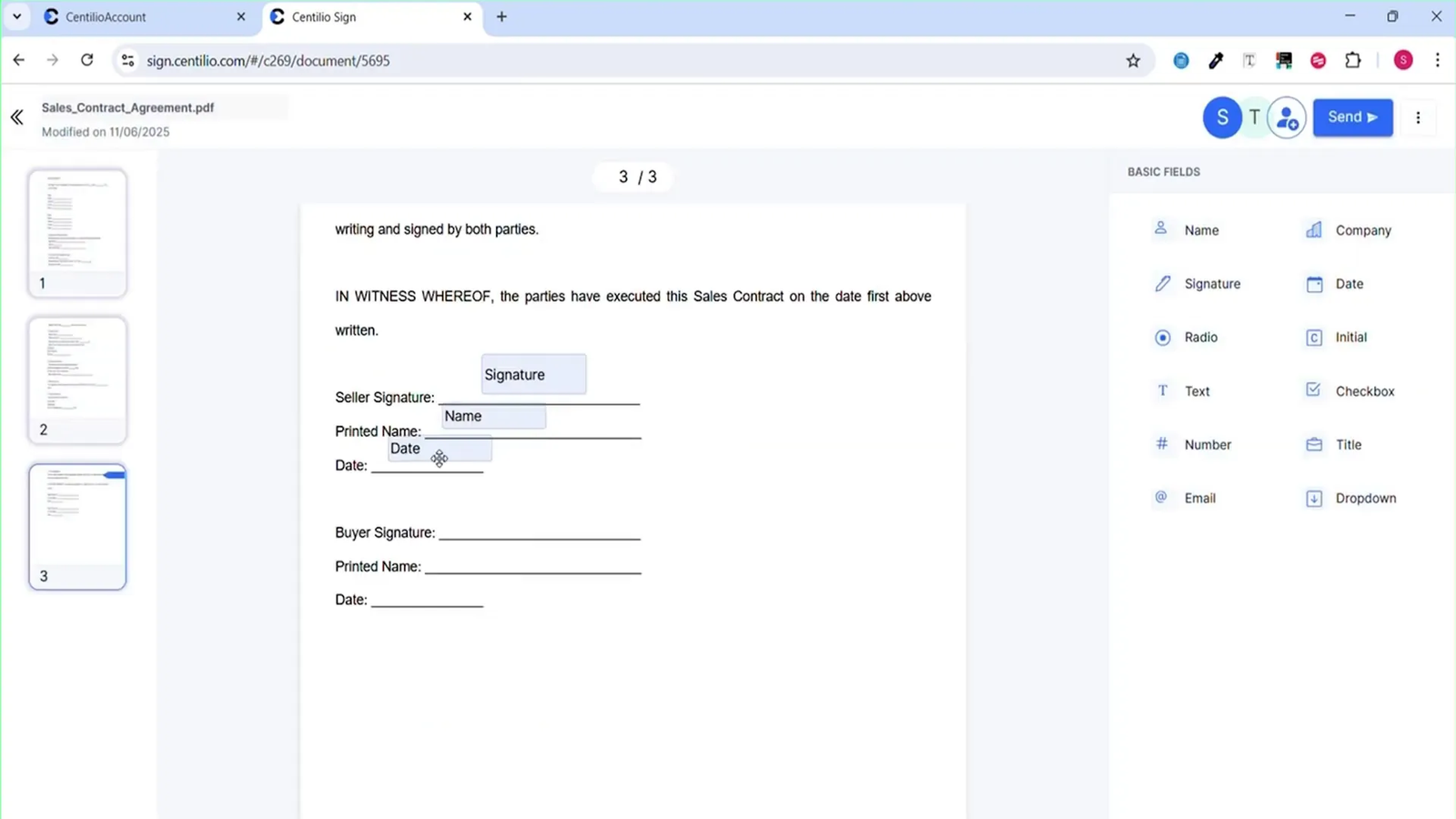Open recipient T avatar

1254,117
